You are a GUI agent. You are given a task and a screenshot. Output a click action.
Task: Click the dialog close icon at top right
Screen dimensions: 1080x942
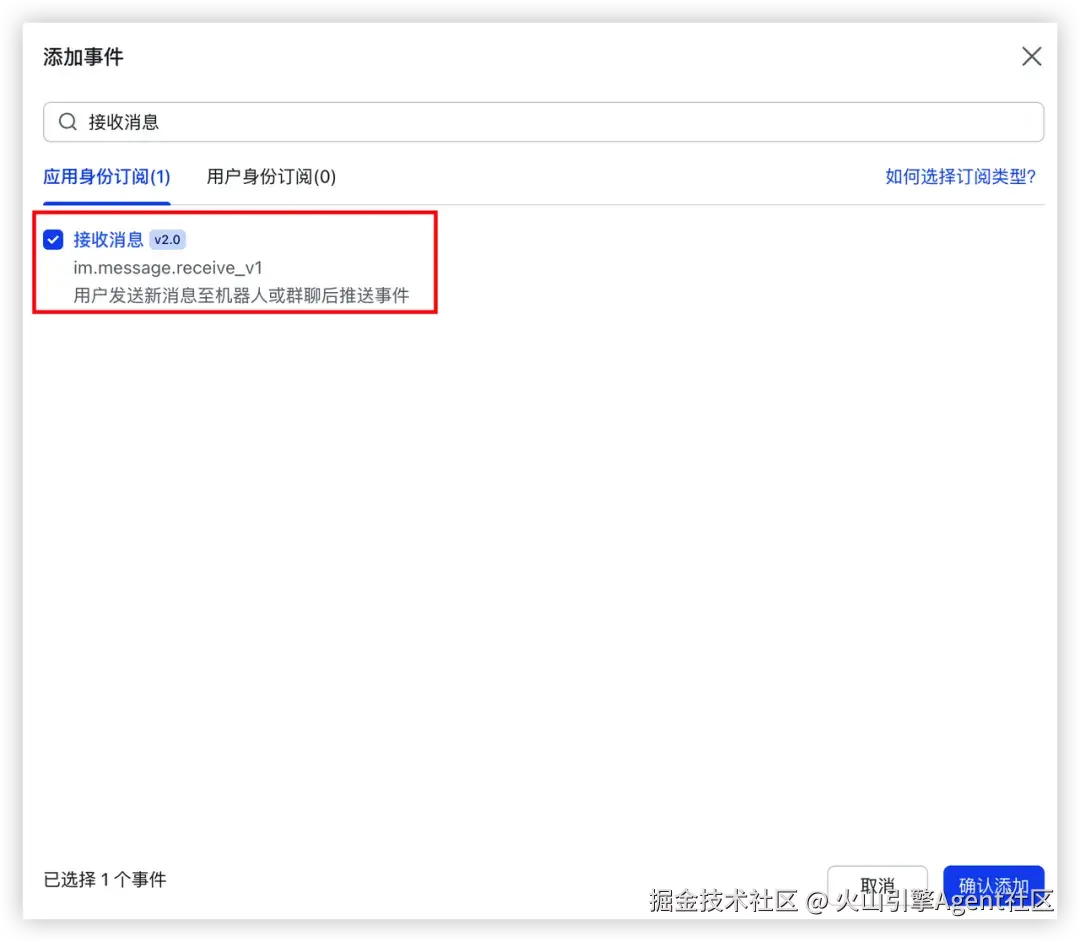coord(1031,56)
